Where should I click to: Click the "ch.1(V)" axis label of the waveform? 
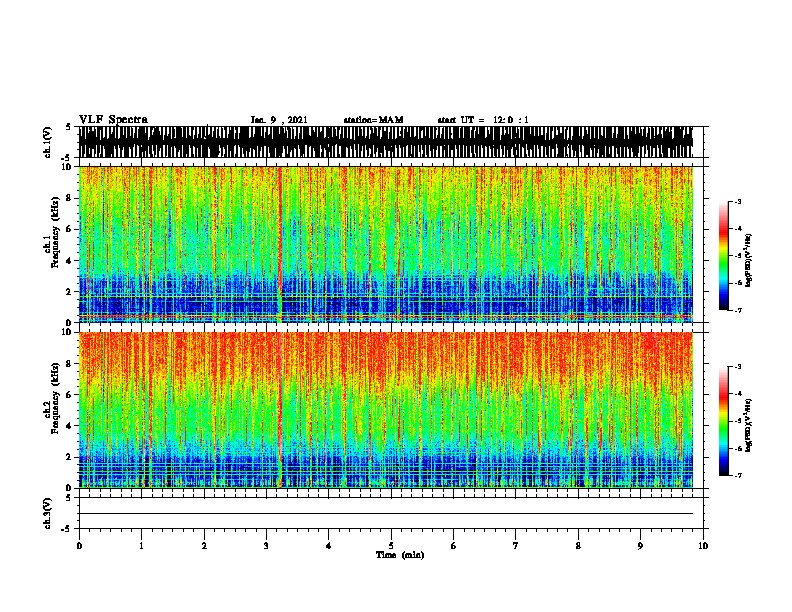click(x=47, y=142)
